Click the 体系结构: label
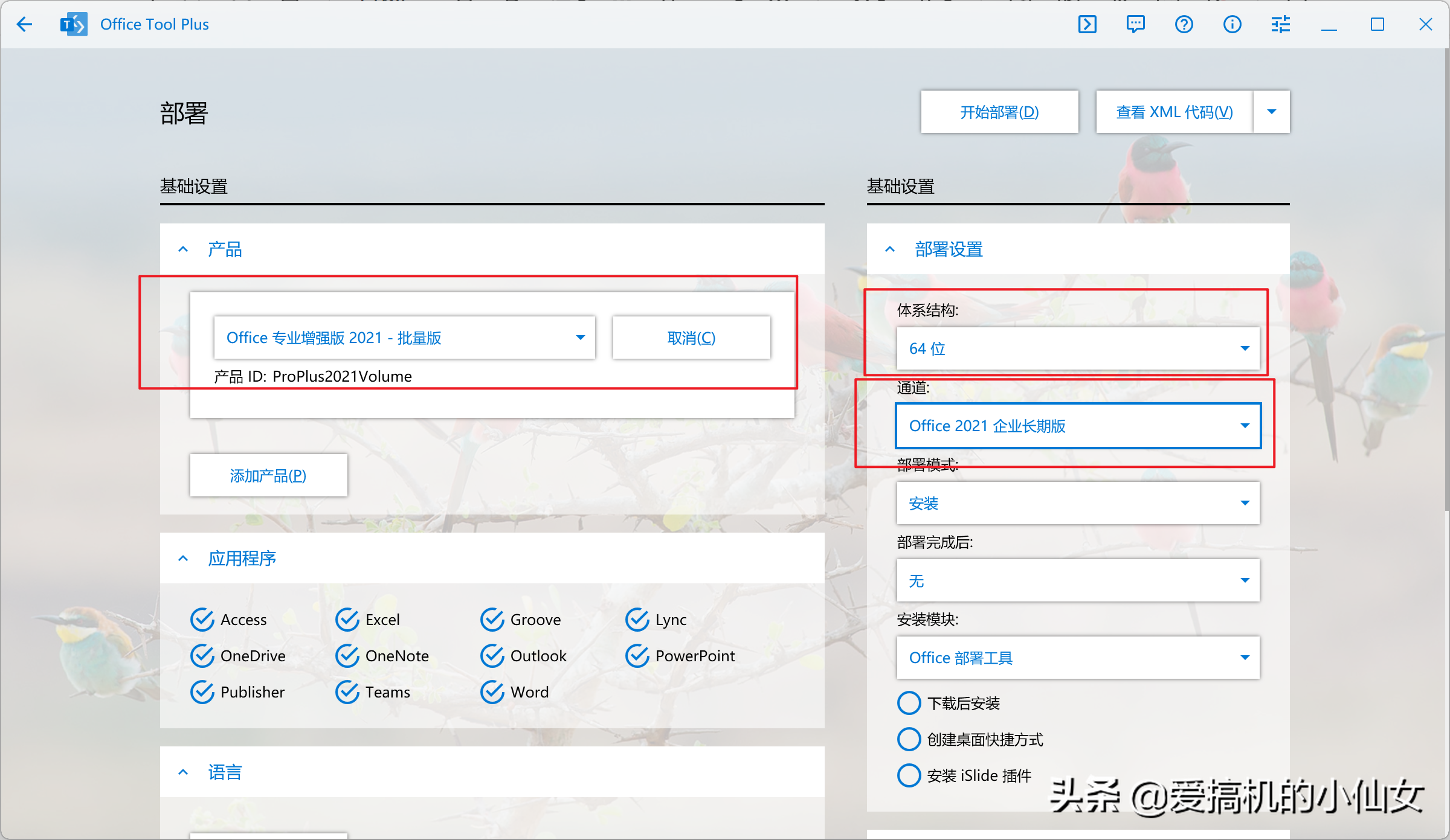Image resolution: width=1450 pixels, height=840 pixels. click(x=928, y=310)
